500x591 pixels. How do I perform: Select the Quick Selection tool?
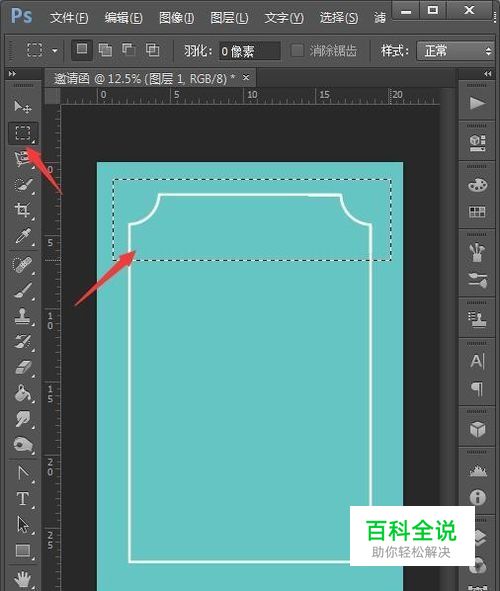point(23,185)
